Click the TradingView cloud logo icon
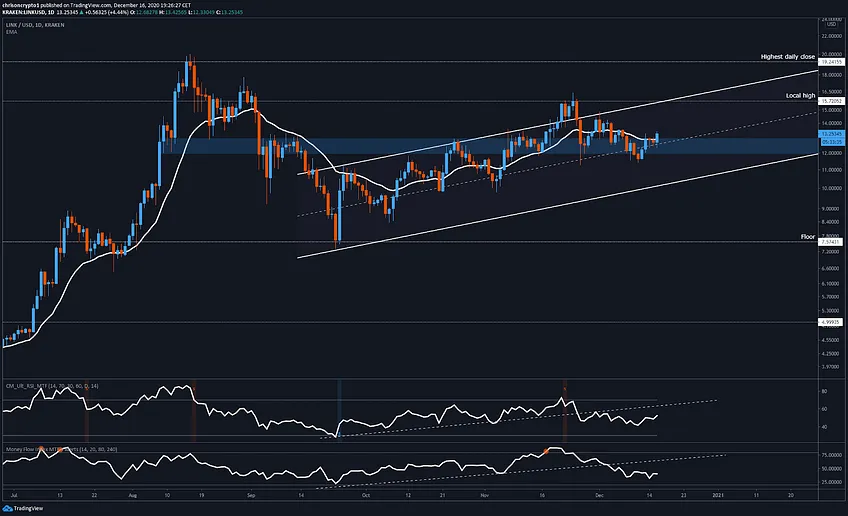Viewport: 848px width, 516px height. coord(7,508)
